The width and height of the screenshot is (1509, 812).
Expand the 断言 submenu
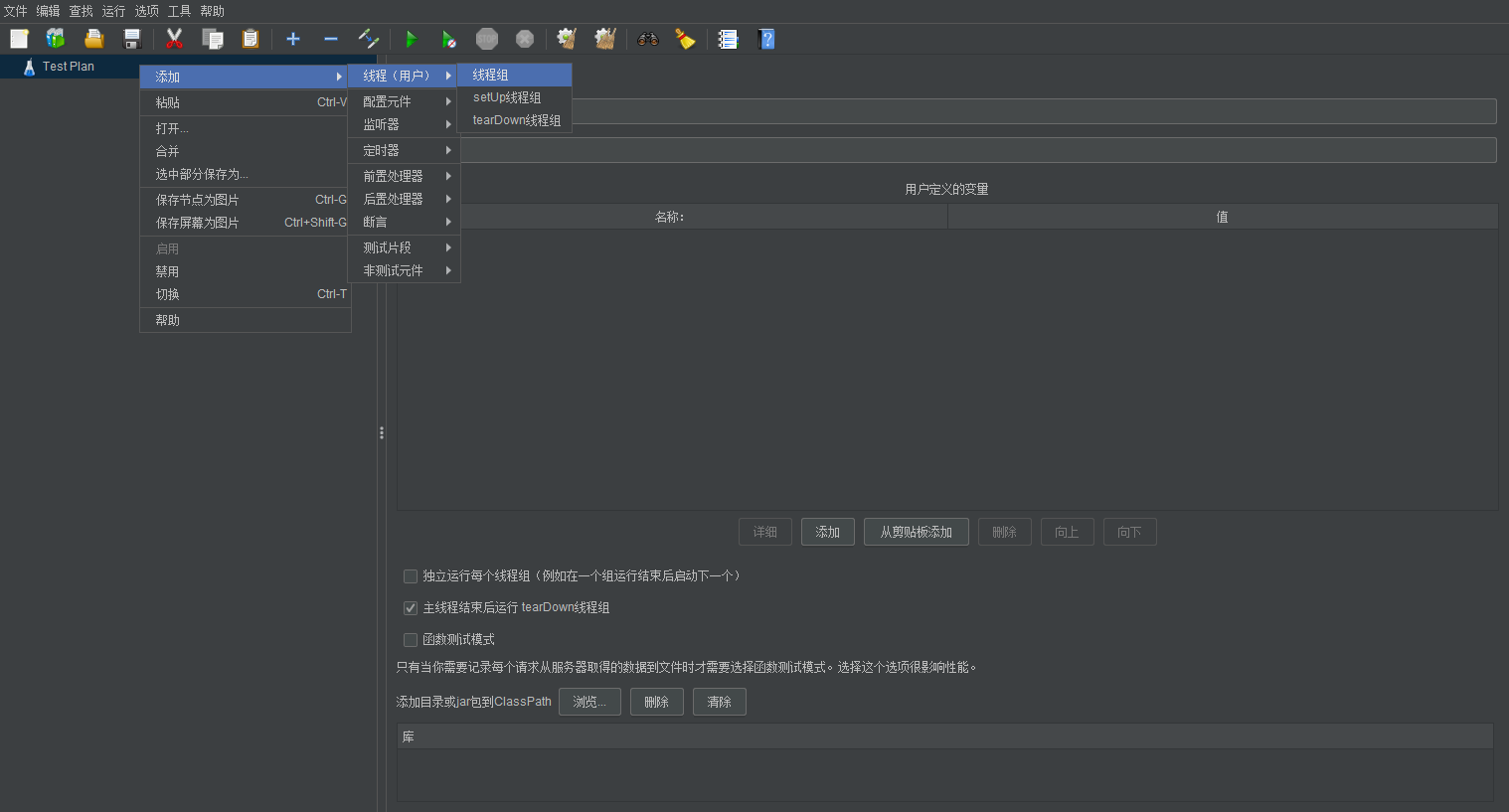pyautogui.click(x=404, y=222)
